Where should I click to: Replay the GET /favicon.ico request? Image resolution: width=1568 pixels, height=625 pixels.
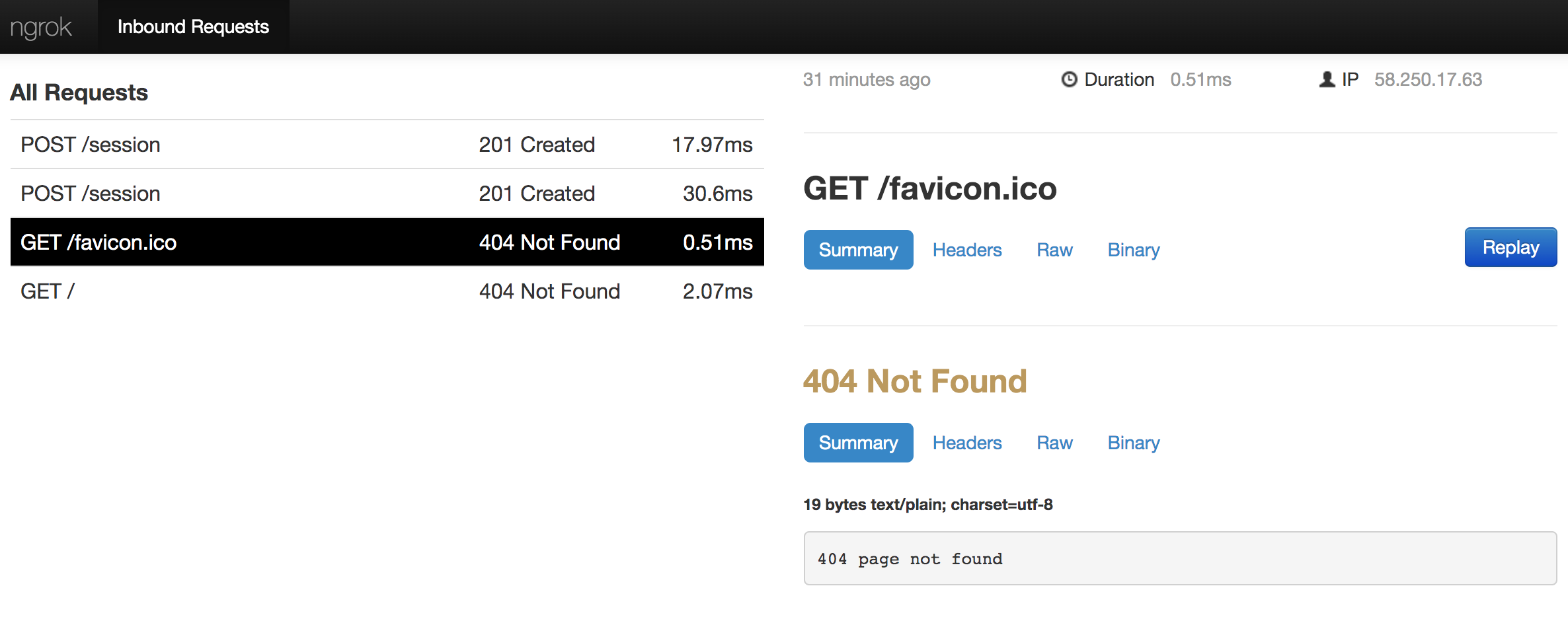(1510, 248)
